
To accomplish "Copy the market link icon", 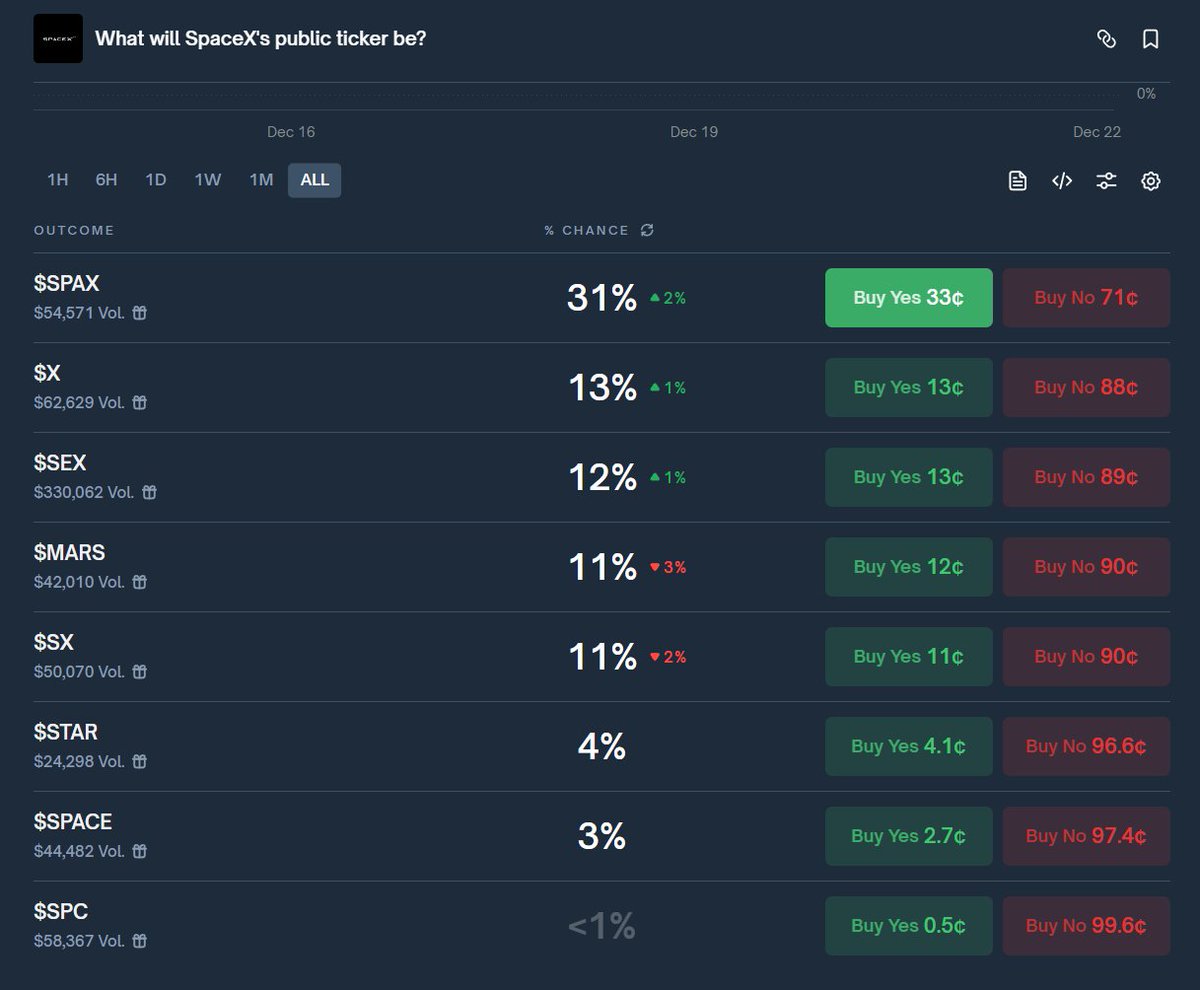I will pyautogui.click(x=1105, y=38).
